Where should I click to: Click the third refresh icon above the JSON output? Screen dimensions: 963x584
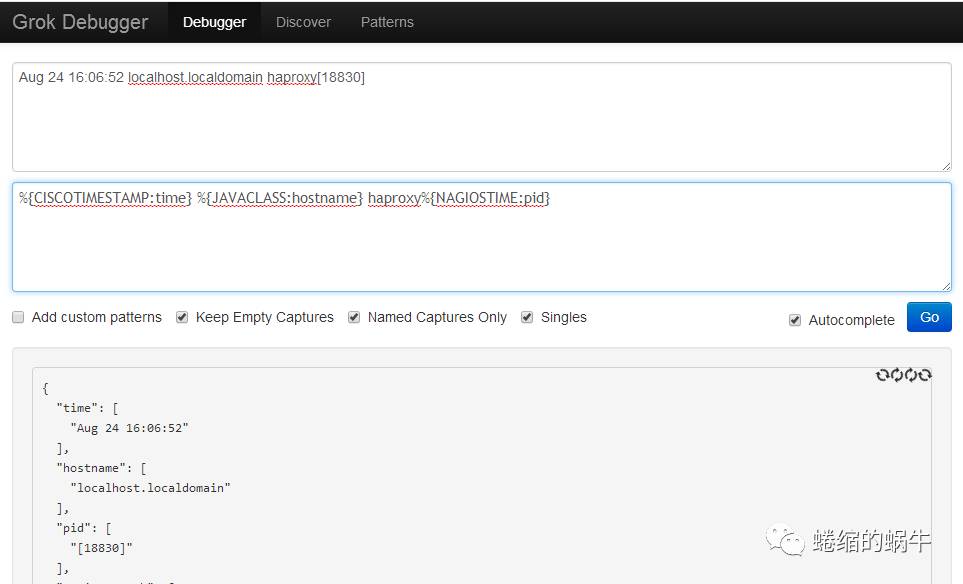[911, 375]
